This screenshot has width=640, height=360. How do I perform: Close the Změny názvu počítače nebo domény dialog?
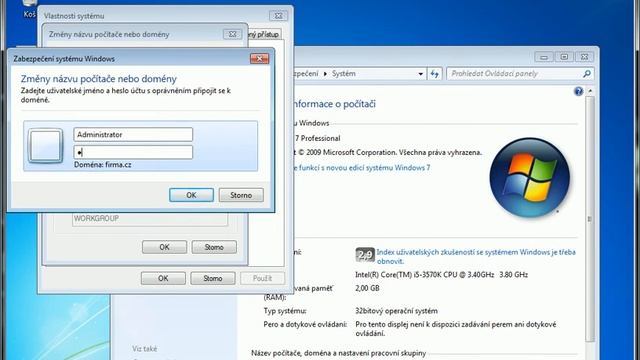pos(232,34)
